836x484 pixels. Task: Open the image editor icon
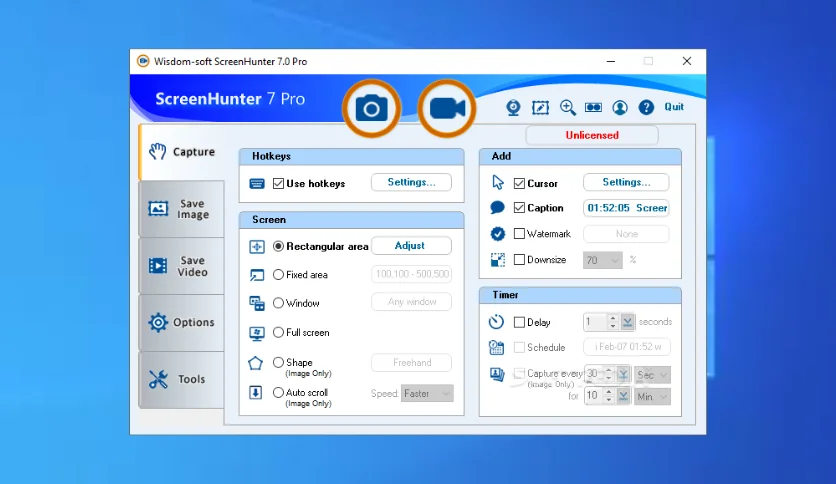[540, 108]
